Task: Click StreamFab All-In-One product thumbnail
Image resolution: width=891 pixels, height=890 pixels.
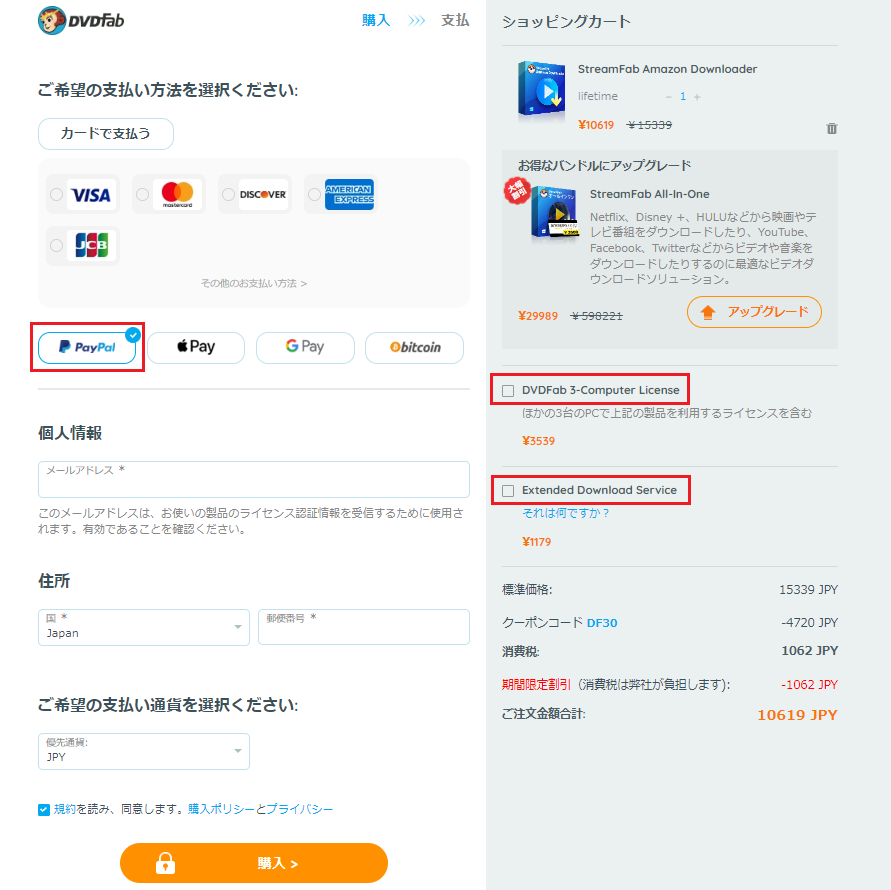Action: point(555,213)
